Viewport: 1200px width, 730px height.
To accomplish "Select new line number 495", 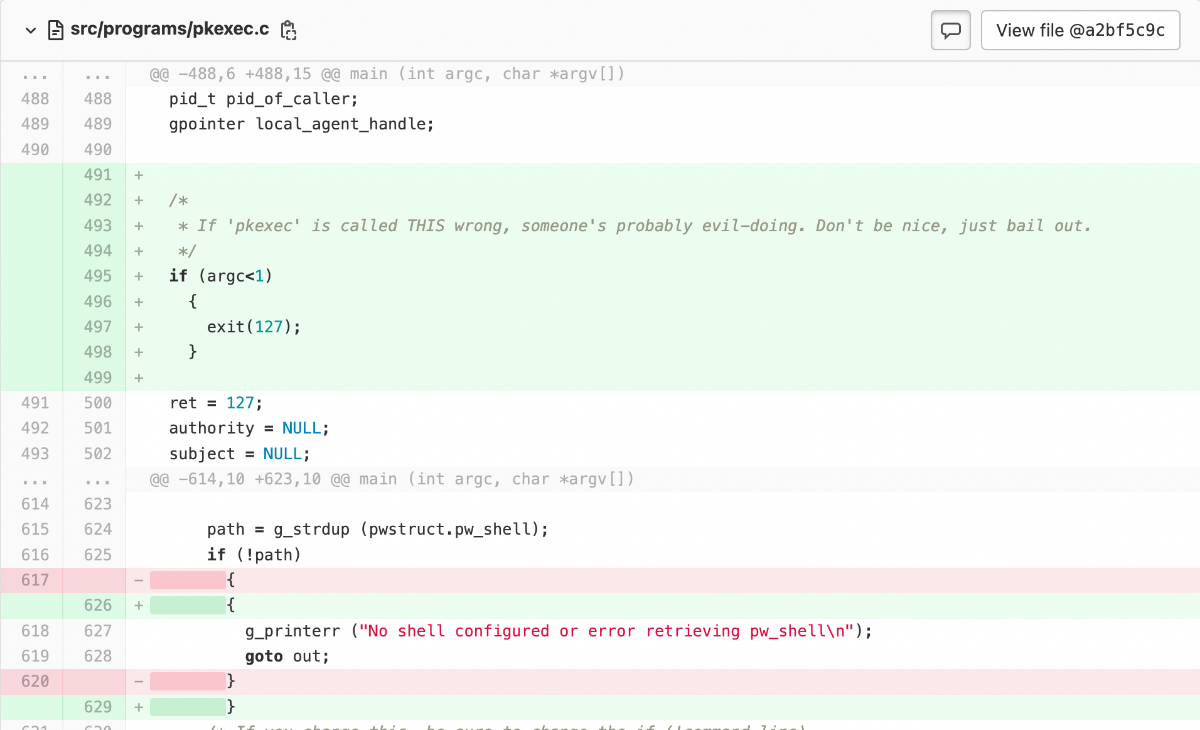I will click(x=98, y=276).
